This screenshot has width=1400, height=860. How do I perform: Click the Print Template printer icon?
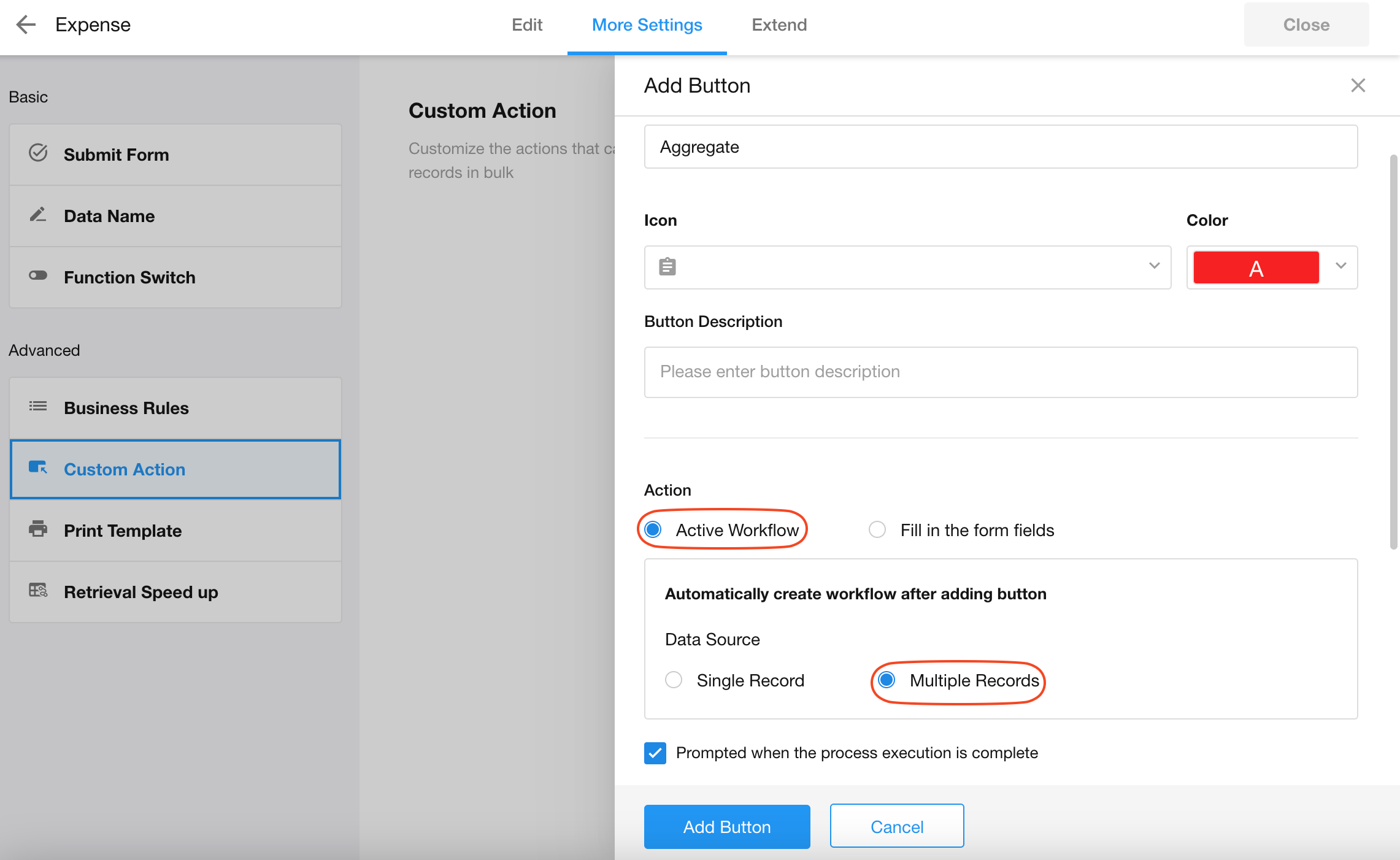tap(38, 529)
